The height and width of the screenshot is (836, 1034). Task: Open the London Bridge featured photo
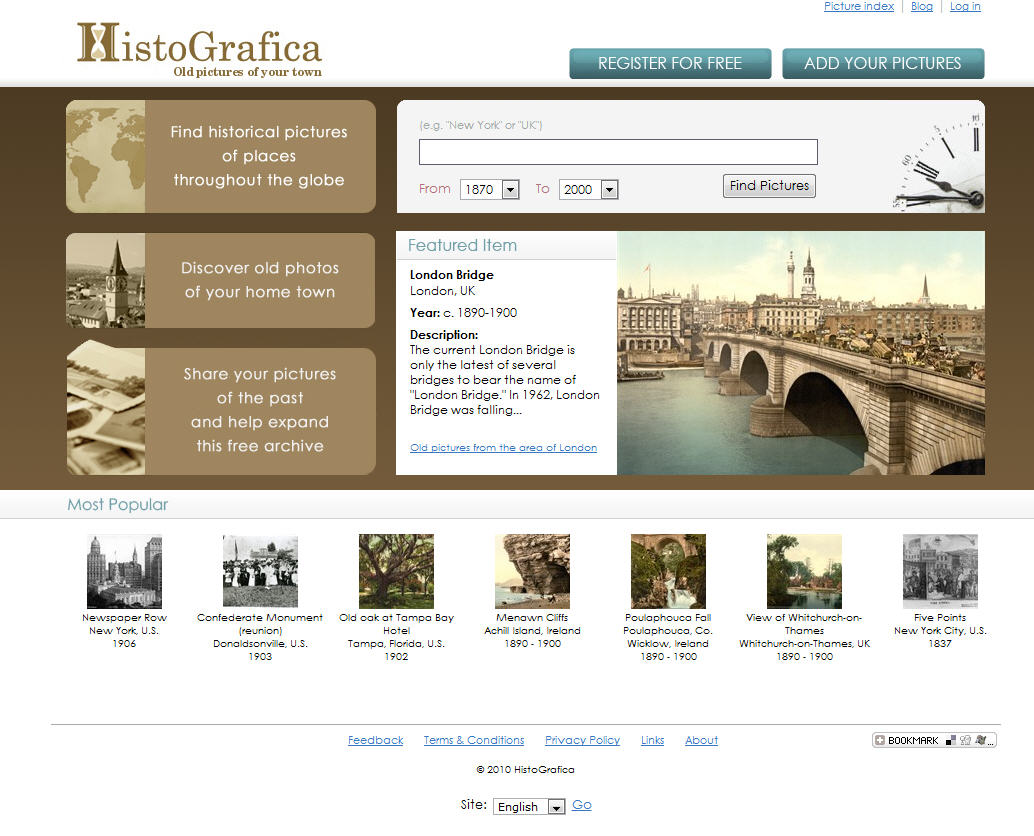[801, 353]
